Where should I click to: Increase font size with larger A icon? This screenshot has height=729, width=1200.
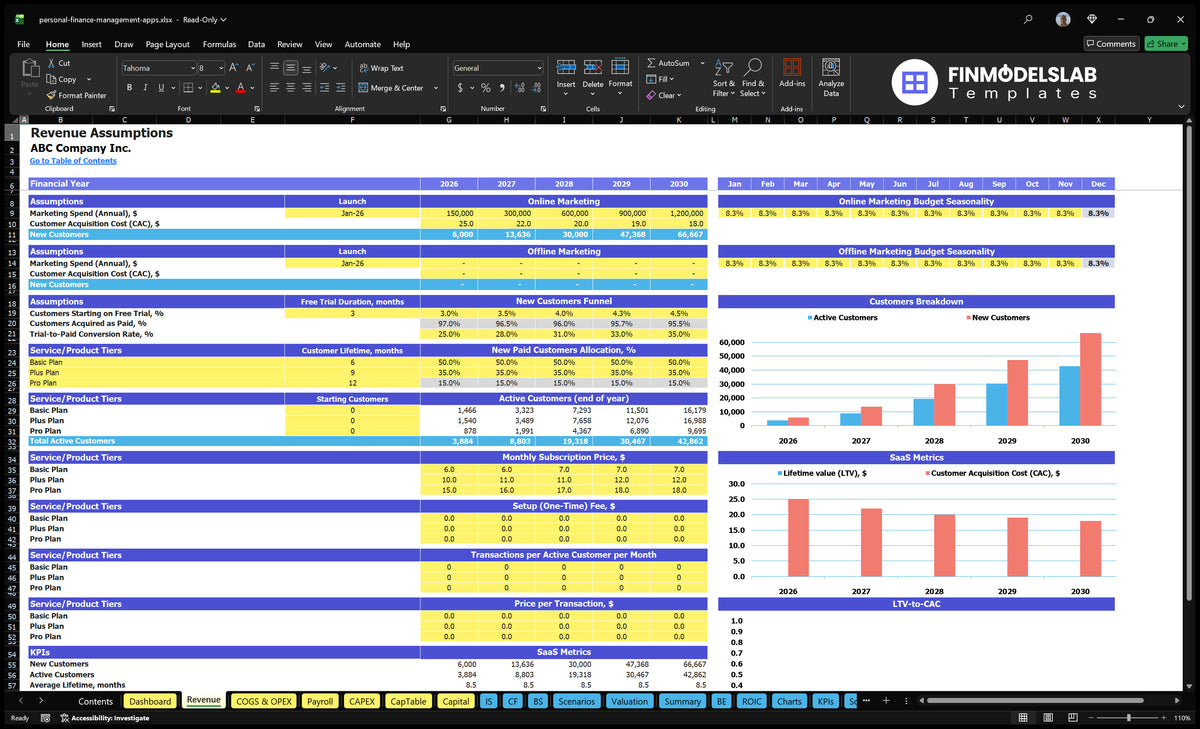(x=234, y=67)
